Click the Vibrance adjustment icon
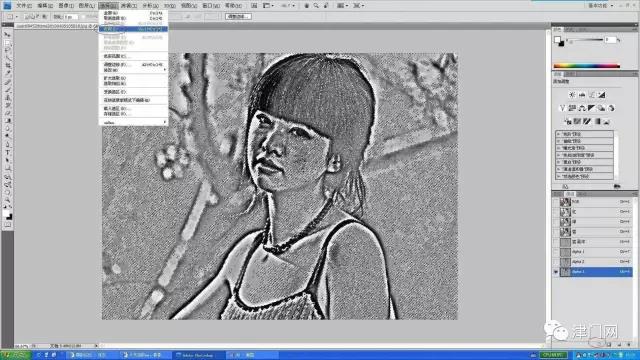Screen dimensions: 640x360 [x=562, y=108]
